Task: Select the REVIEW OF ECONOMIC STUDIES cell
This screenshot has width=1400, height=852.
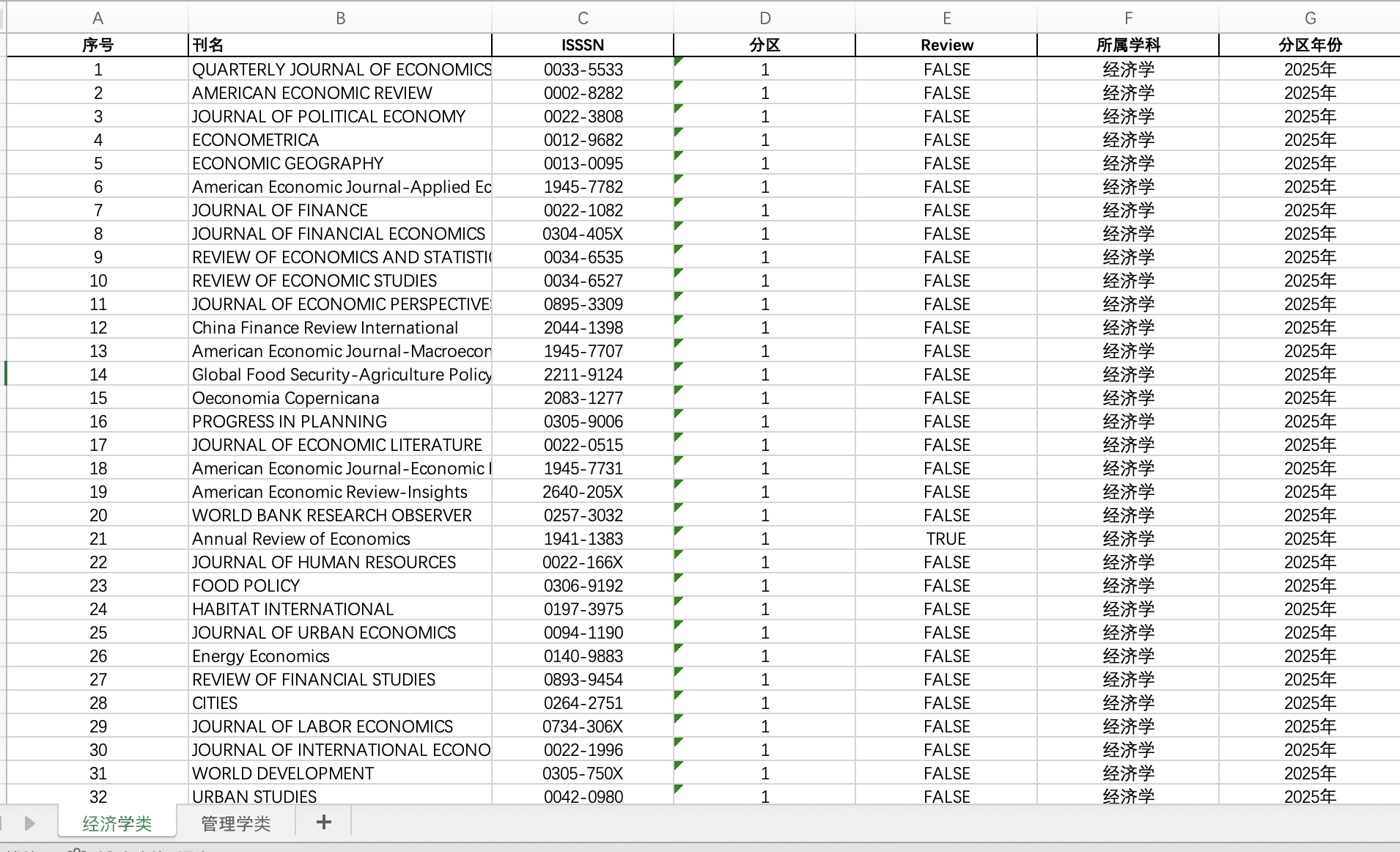Action: pyautogui.click(x=340, y=280)
